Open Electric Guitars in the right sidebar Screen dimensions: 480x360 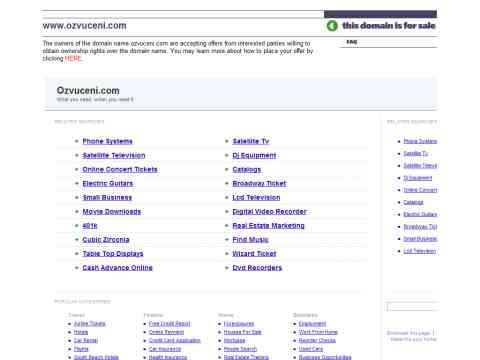click(x=420, y=214)
